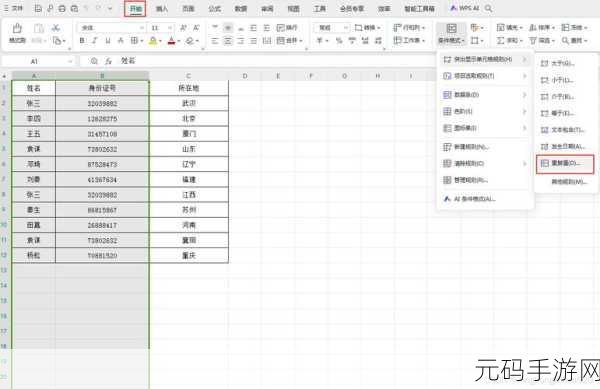Click the Save icon in quick toolbar
Image resolution: width=600 pixels, height=389 pixels.
click(38, 8)
